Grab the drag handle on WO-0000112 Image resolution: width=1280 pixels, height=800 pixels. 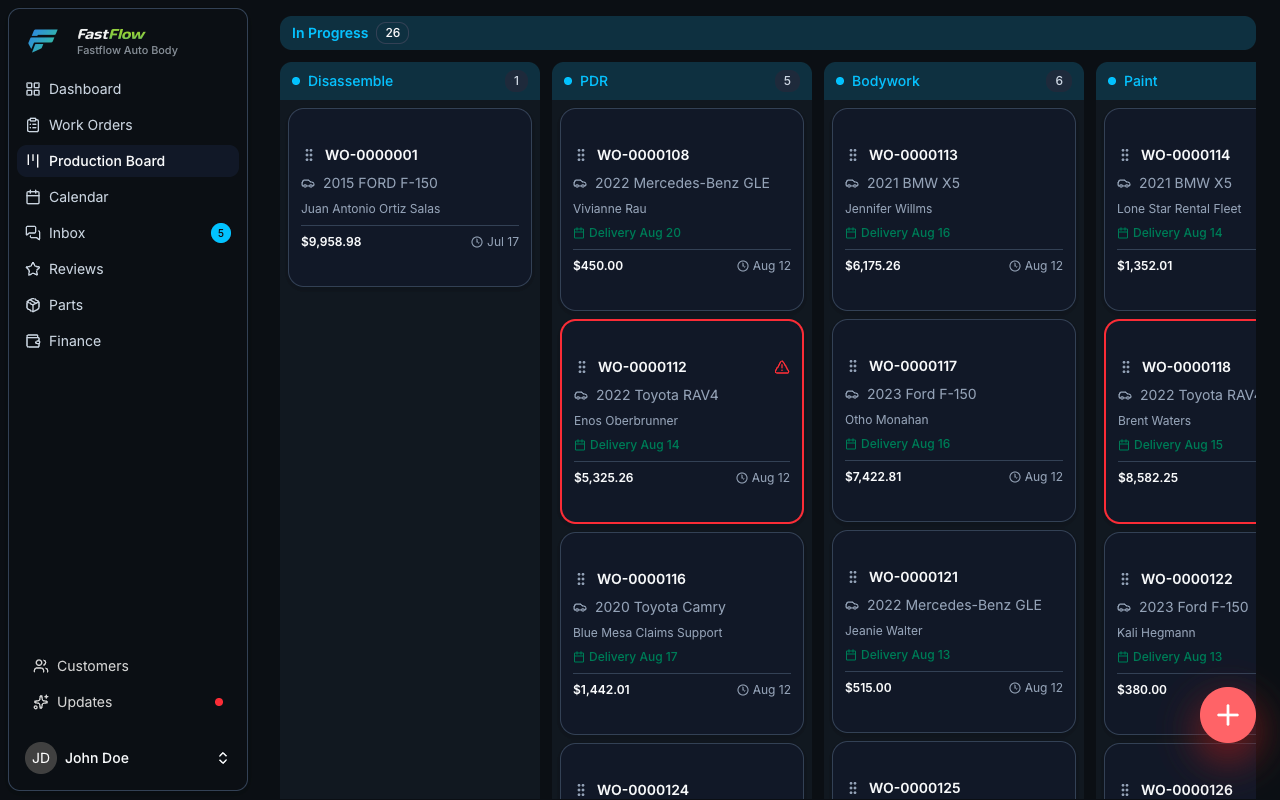tap(582, 367)
